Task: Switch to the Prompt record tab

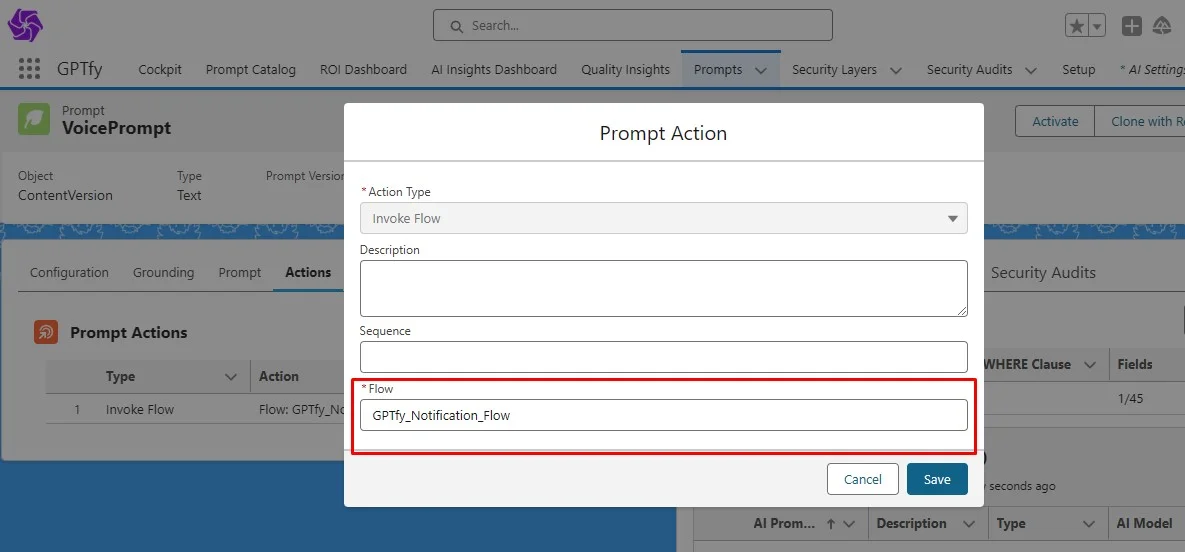Action: [x=240, y=272]
